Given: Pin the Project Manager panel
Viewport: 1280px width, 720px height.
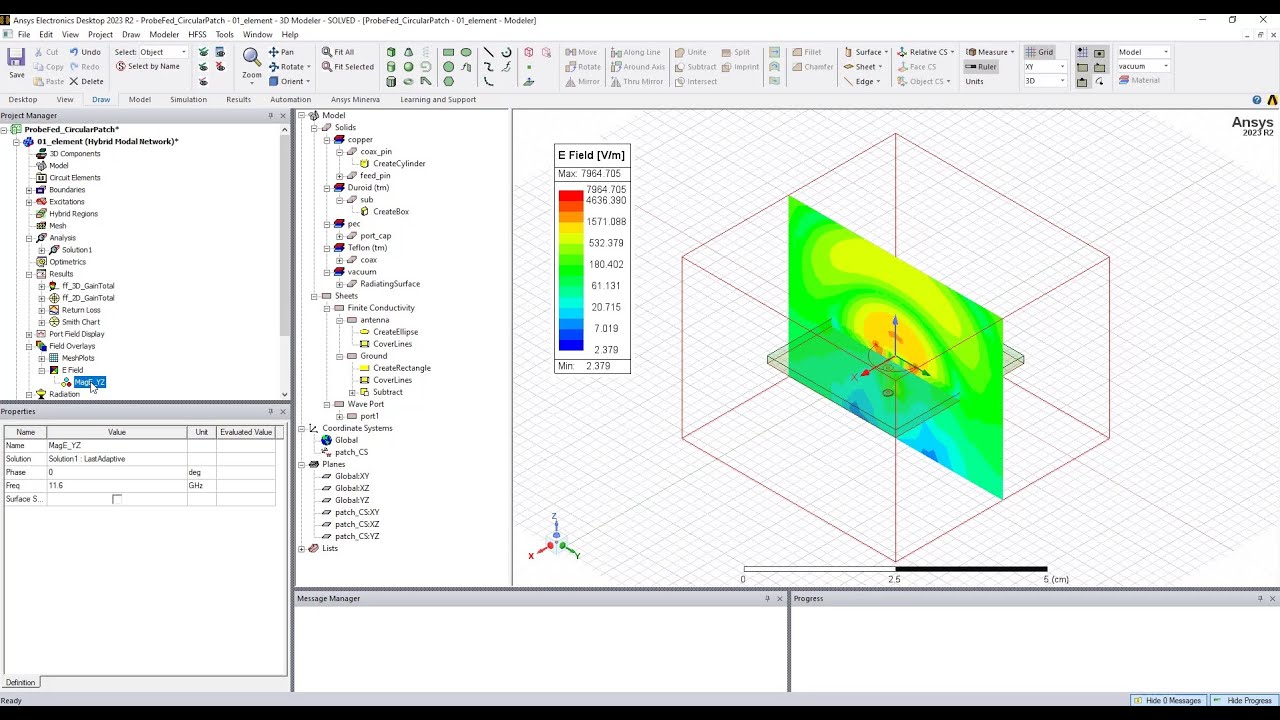Looking at the screenshot, I should [270, 116].
